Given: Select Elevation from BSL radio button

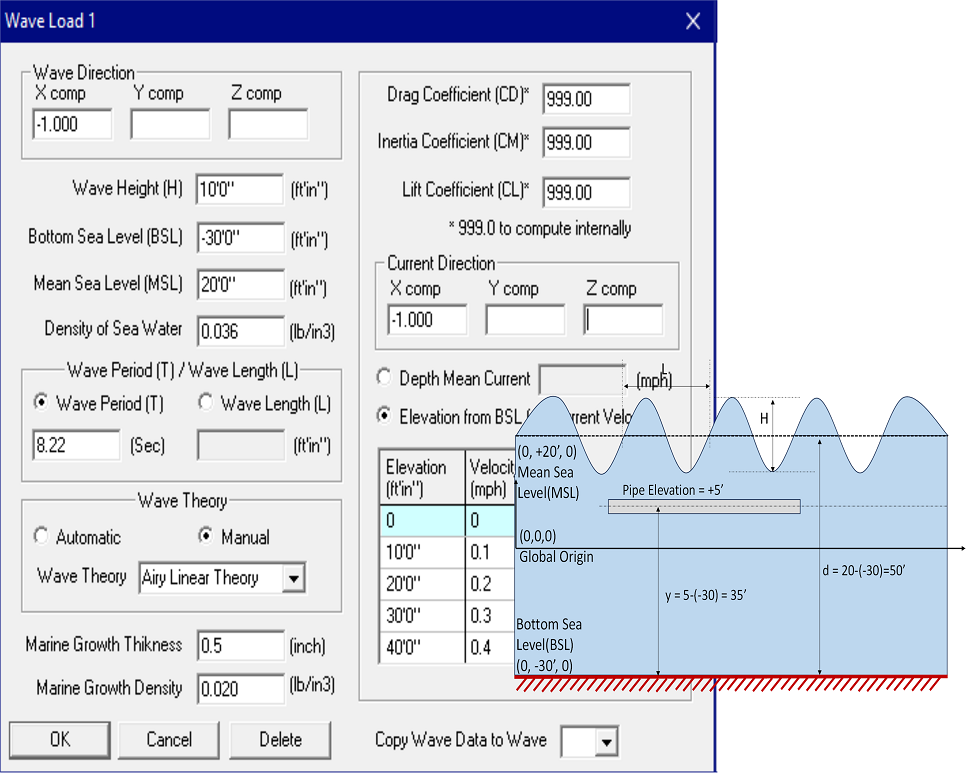Looking at the screenshot, I should pos(384,416).
